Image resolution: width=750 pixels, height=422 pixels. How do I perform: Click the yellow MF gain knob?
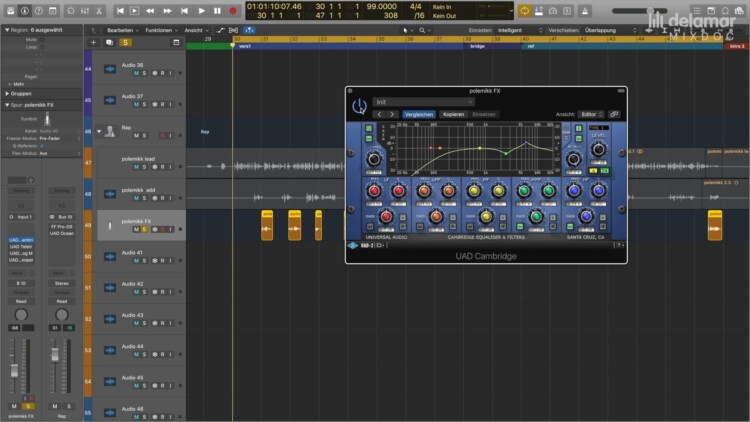point(486,217)
